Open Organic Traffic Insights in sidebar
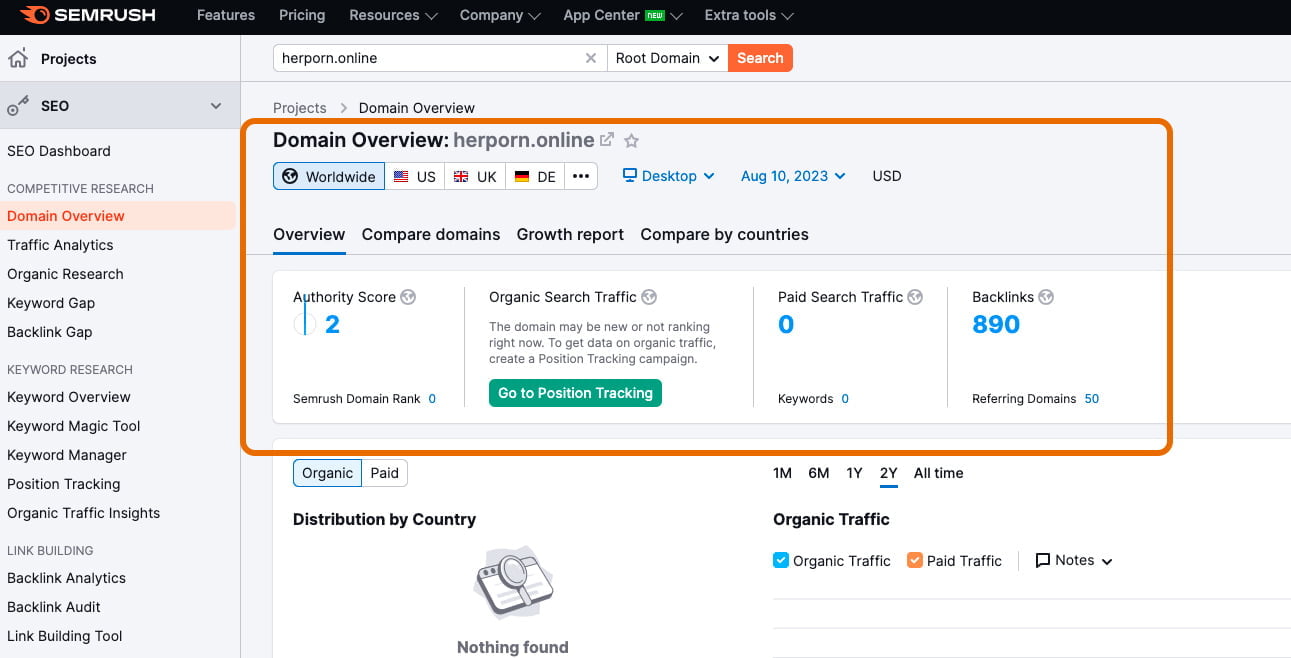 tap(84, 513)
